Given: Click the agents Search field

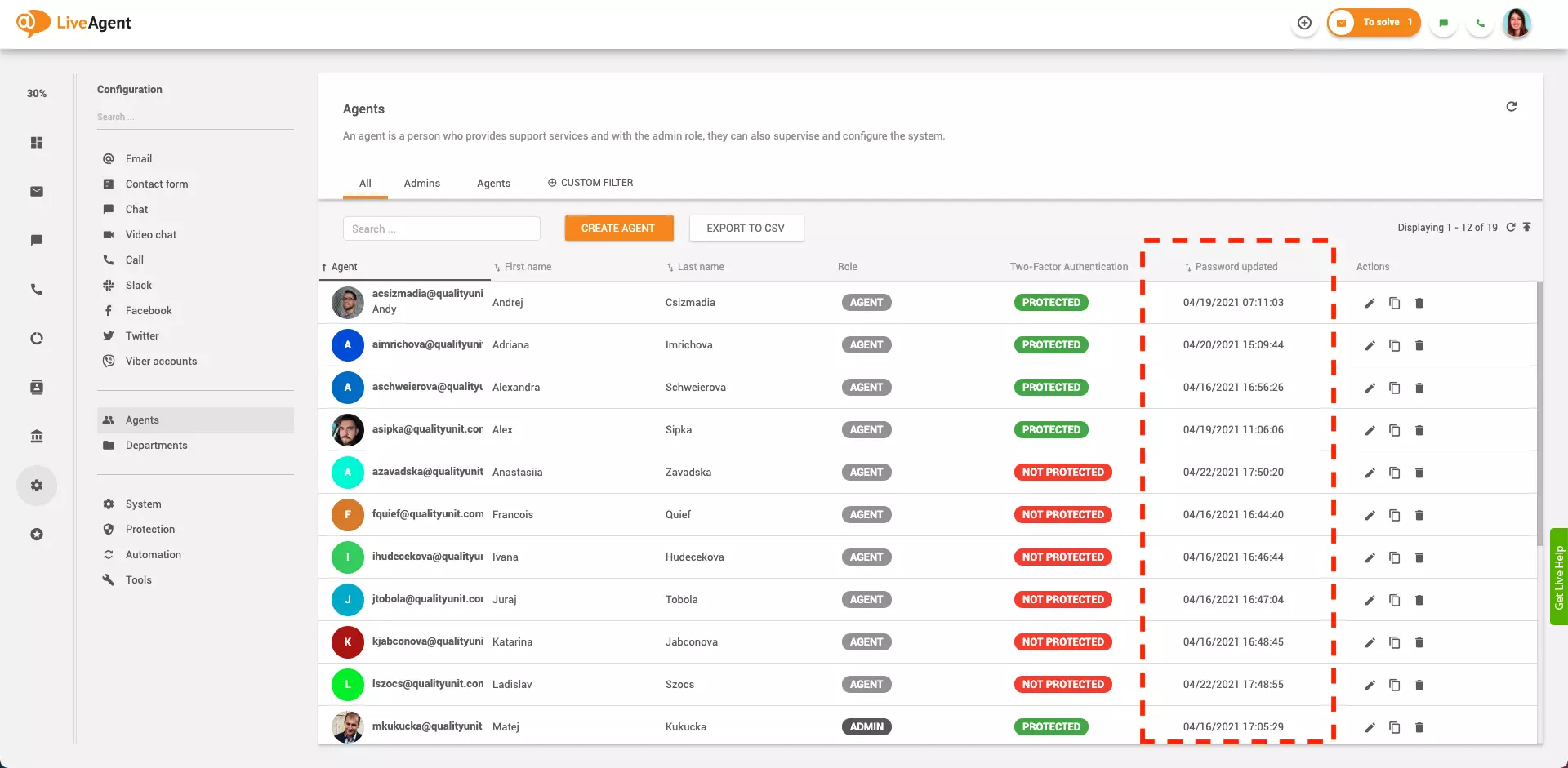Looking at the screenshot, I should (x=441, y=228).
